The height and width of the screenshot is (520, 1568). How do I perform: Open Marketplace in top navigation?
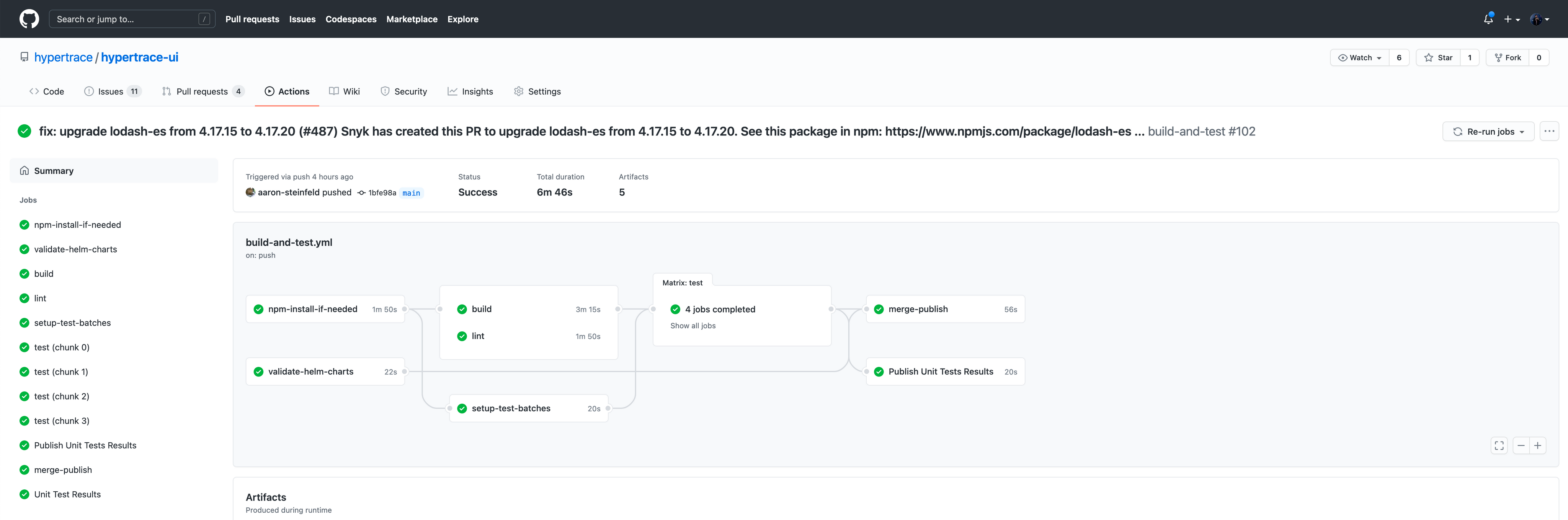pyautogui.click(x=412, y=19)
